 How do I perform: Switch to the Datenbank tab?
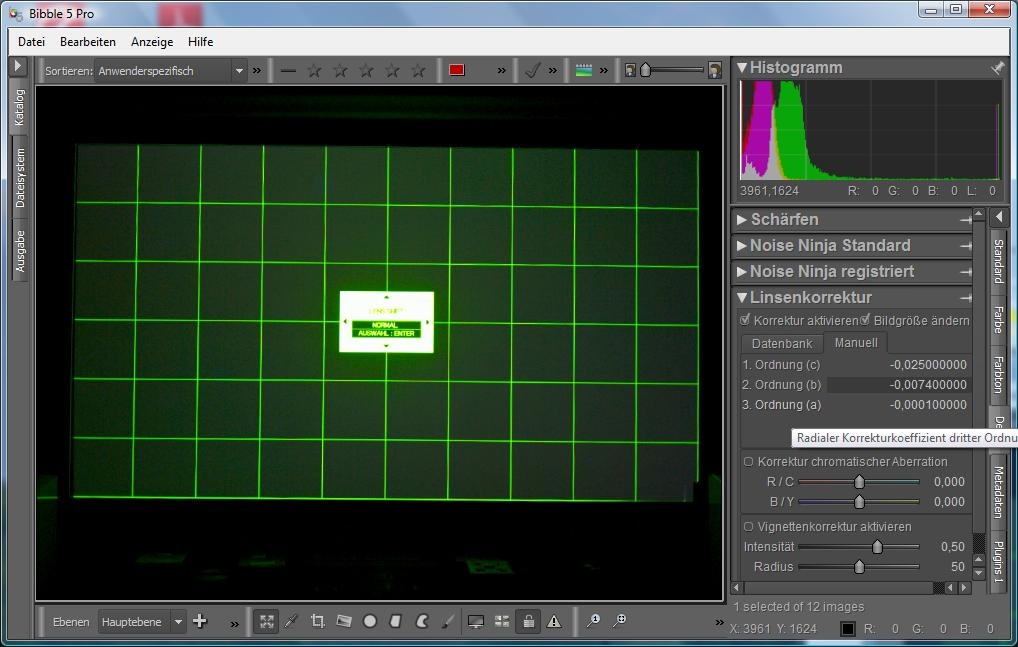[782, 343]
